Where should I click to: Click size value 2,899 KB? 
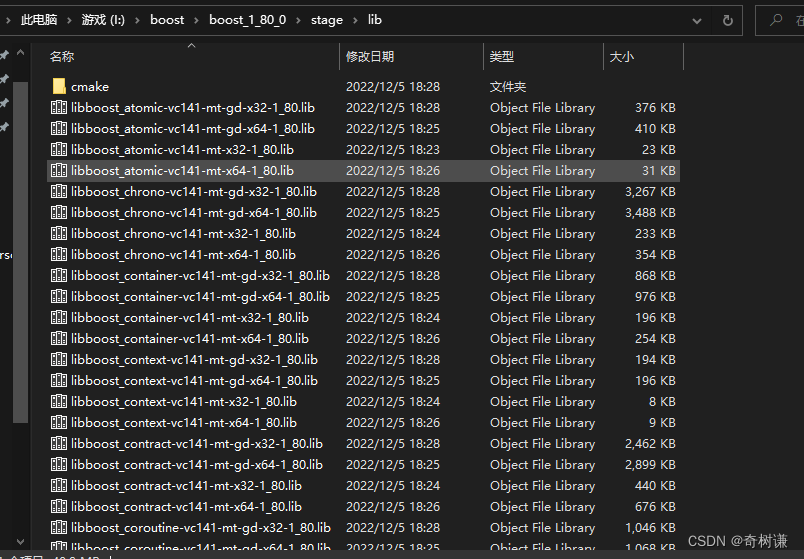coord(650,465)
